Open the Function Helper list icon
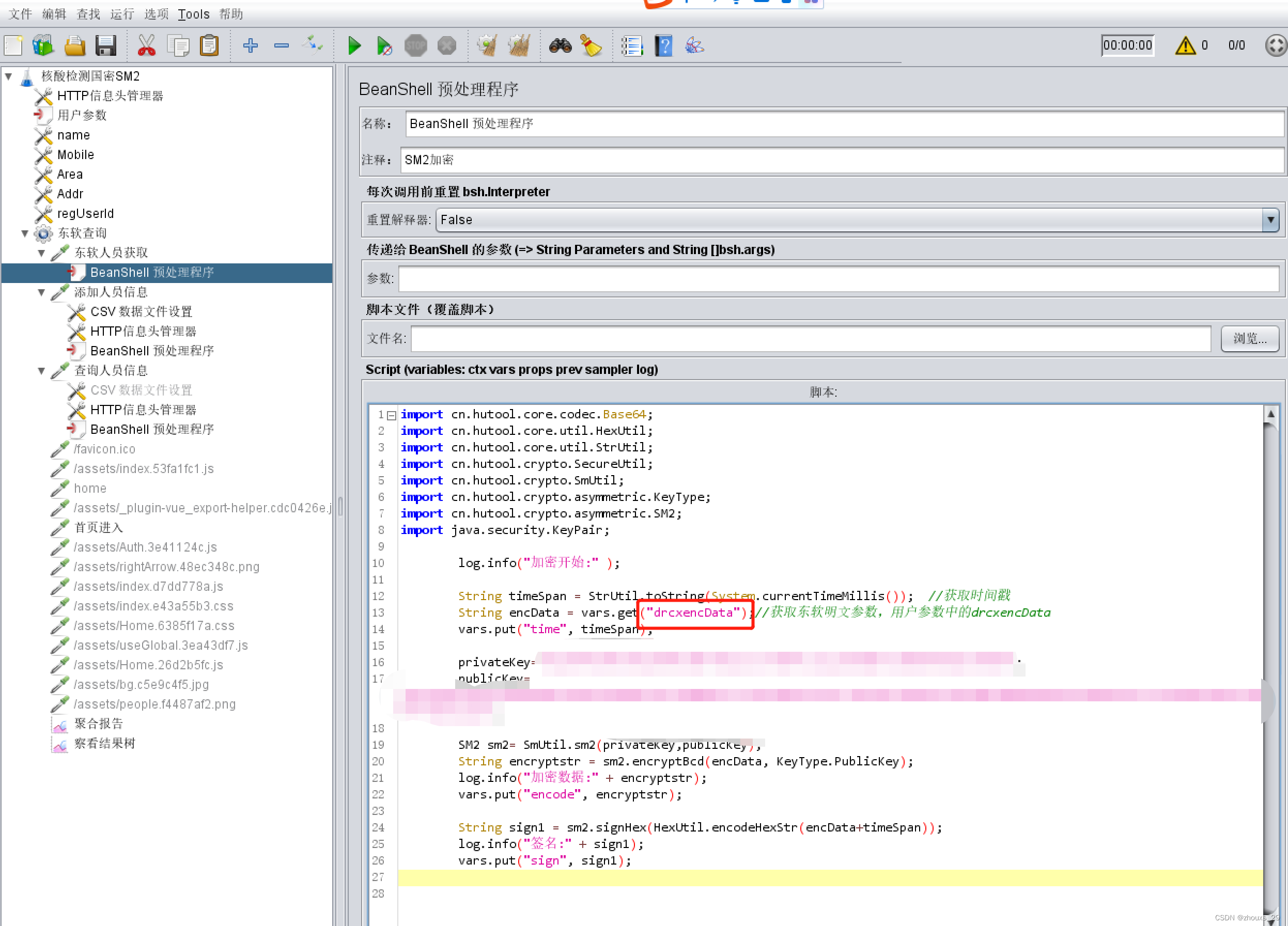The height and width of the screenshot is (926, 1288). 632,45
